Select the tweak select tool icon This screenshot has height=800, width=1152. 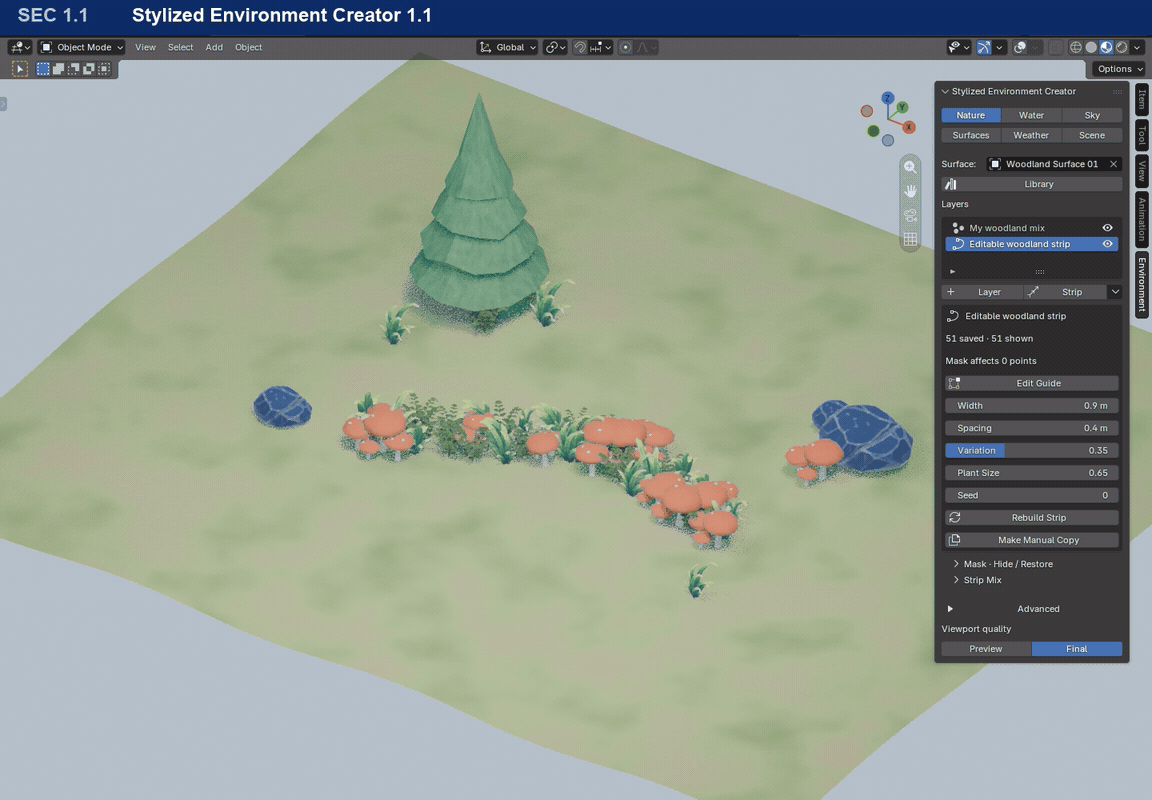(20, 69)
